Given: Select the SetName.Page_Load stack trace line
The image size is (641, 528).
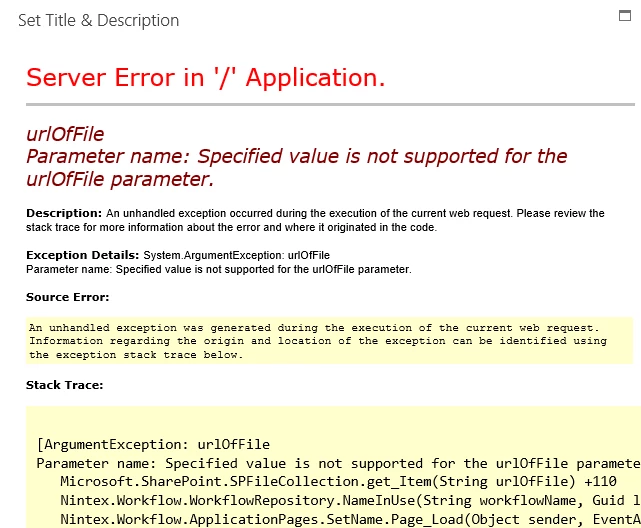Looking at the screenshot, I should pos(350,519).
